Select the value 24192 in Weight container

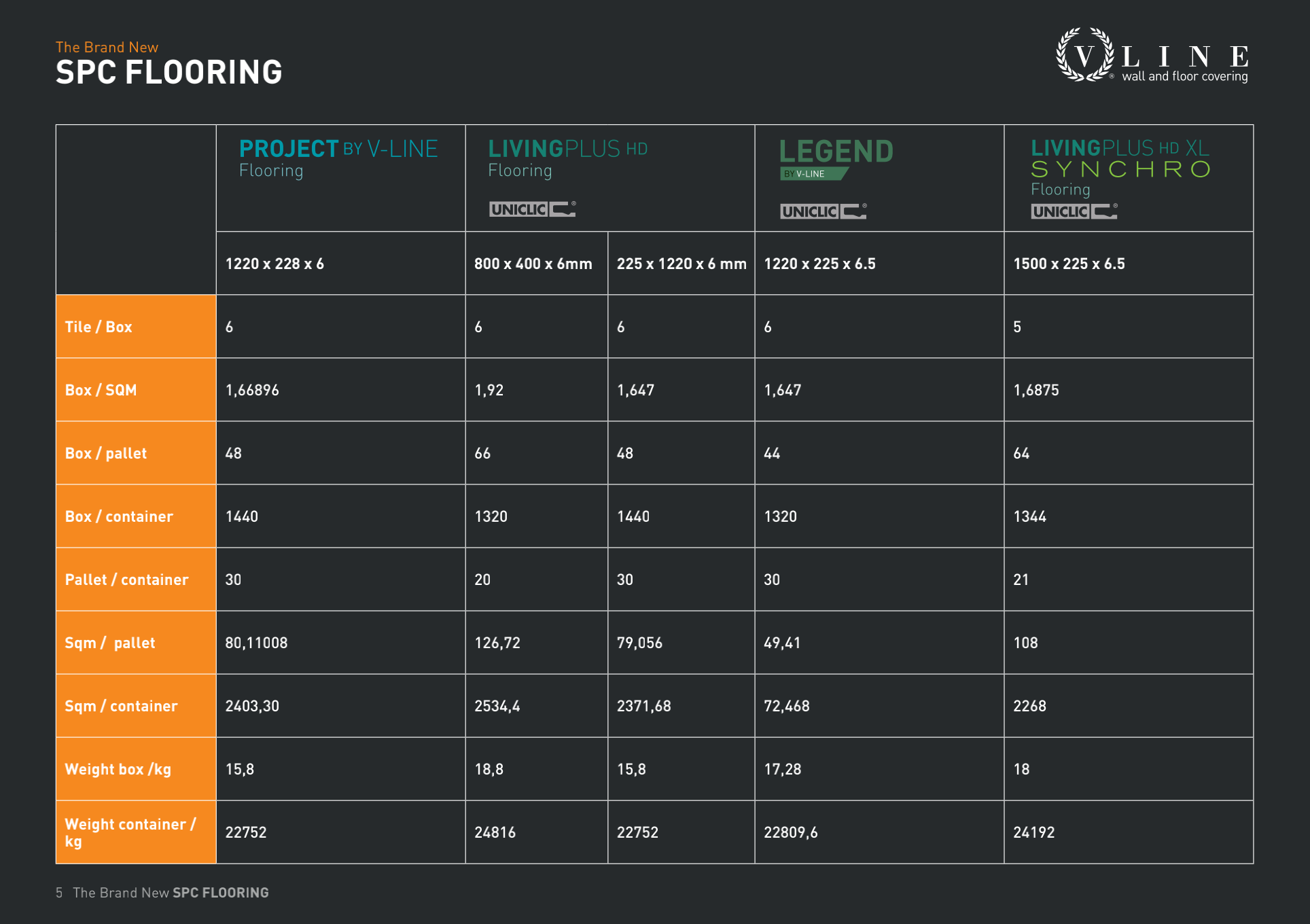tap(1034, 832)
